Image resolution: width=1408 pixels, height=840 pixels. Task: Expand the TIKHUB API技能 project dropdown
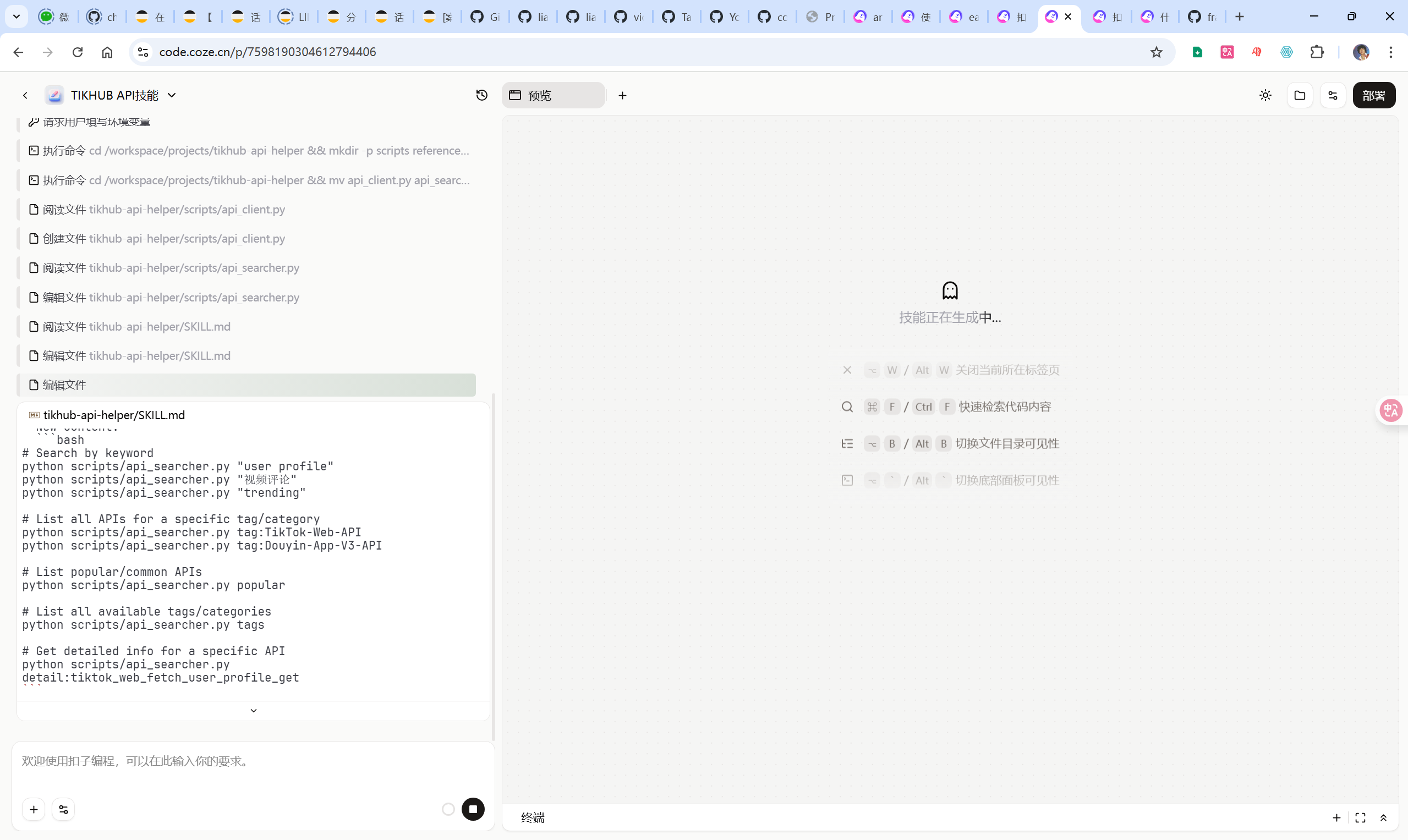point(172,95)
